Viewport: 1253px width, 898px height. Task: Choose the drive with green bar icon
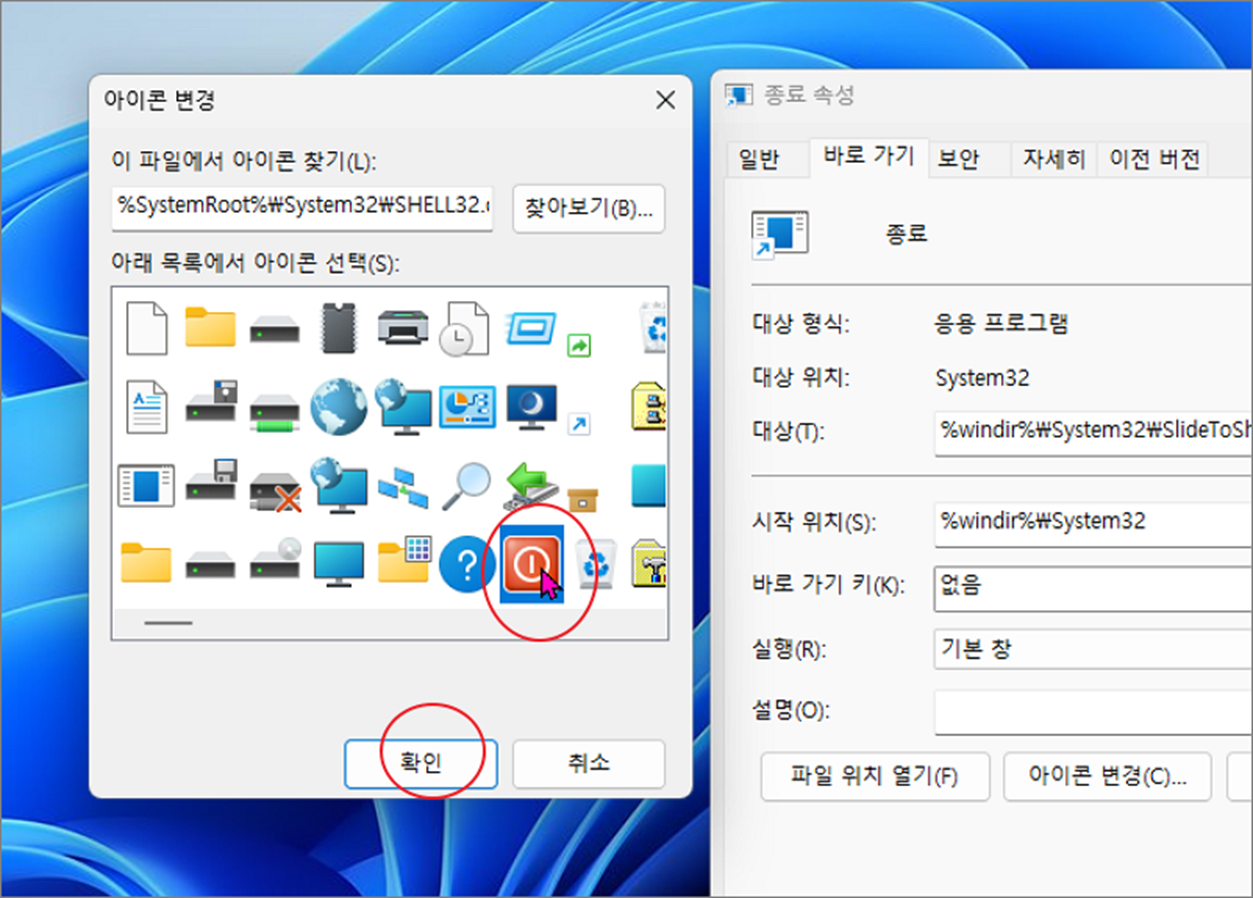(274, 411)
